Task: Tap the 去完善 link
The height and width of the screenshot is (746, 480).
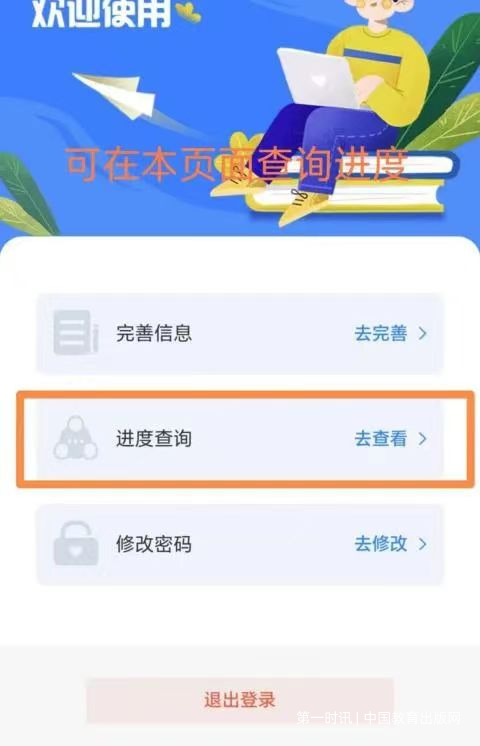Action: point(381,333)
